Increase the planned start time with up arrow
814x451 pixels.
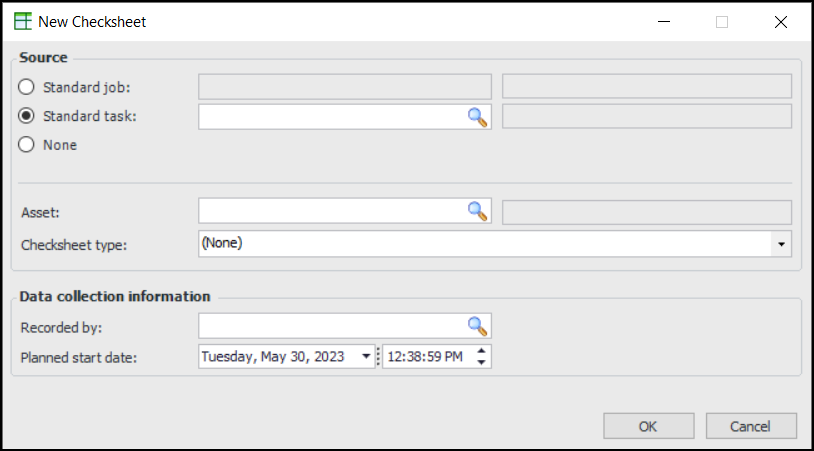[482, 350]
